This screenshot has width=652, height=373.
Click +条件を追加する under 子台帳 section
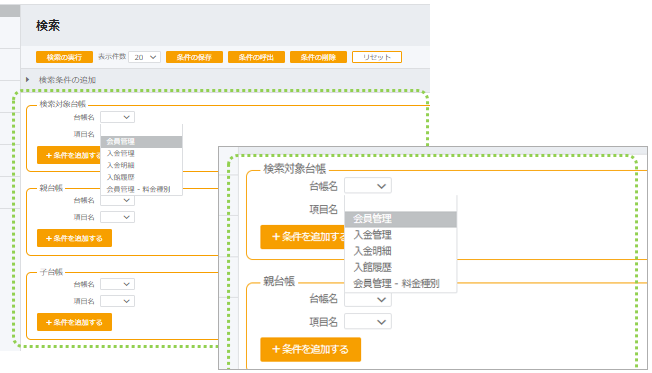pos(74,322)
